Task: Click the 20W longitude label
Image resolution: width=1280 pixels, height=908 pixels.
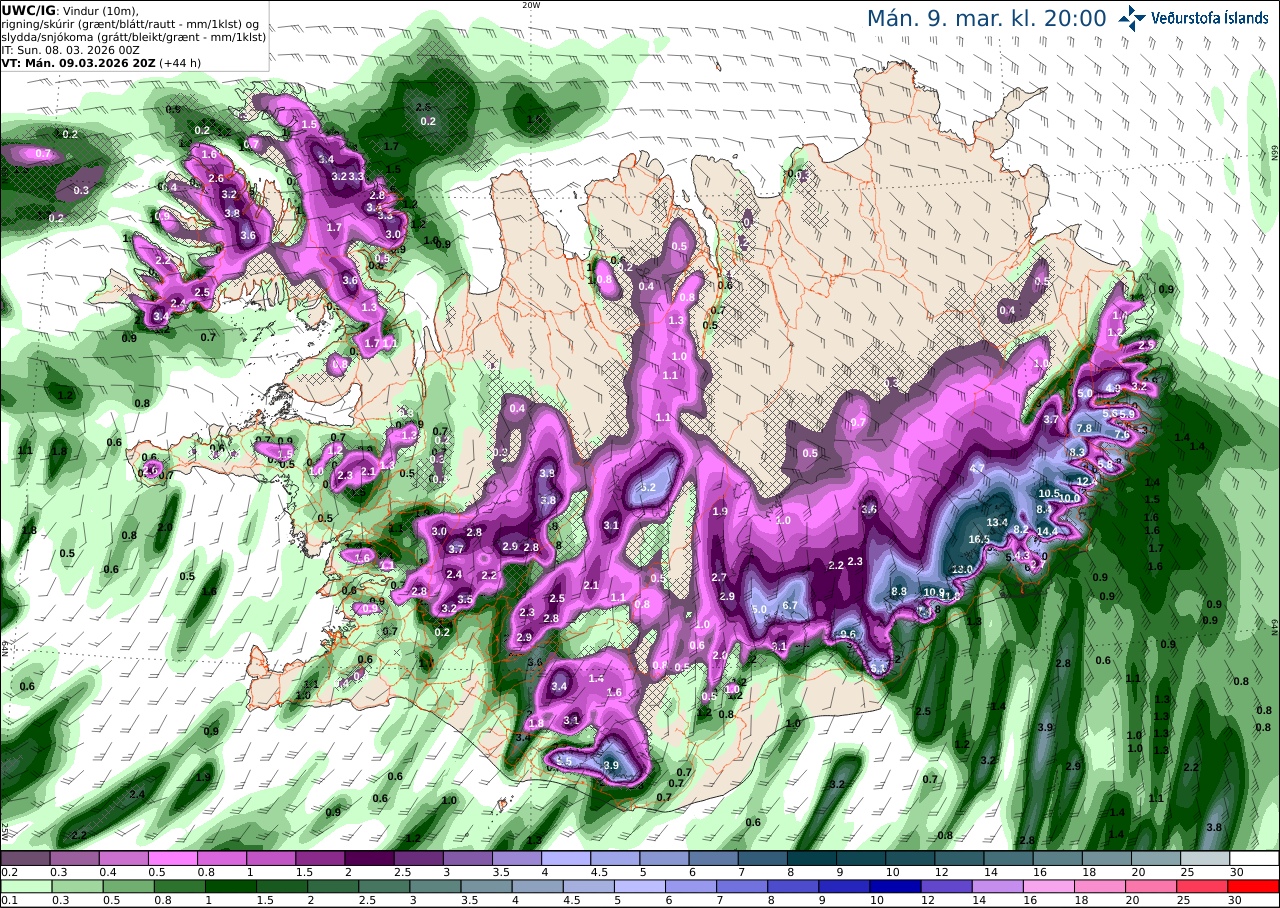Action: (531, 5)
